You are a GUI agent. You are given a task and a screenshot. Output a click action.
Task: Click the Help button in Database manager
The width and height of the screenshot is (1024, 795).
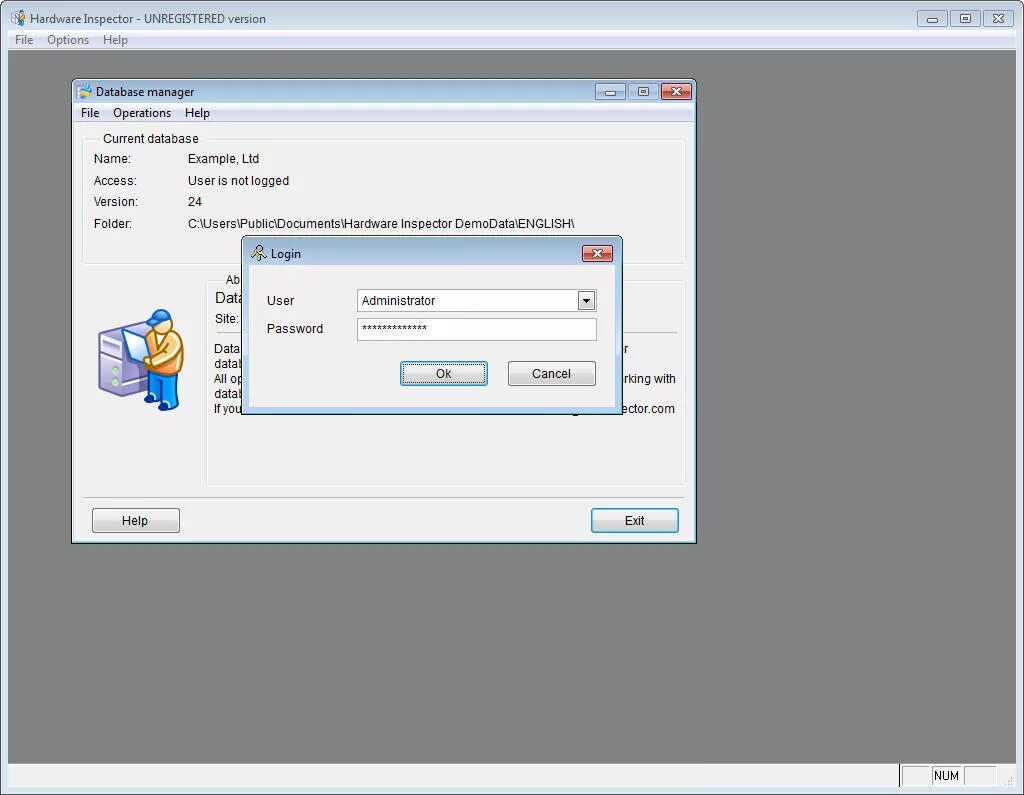tap(135, 521)
